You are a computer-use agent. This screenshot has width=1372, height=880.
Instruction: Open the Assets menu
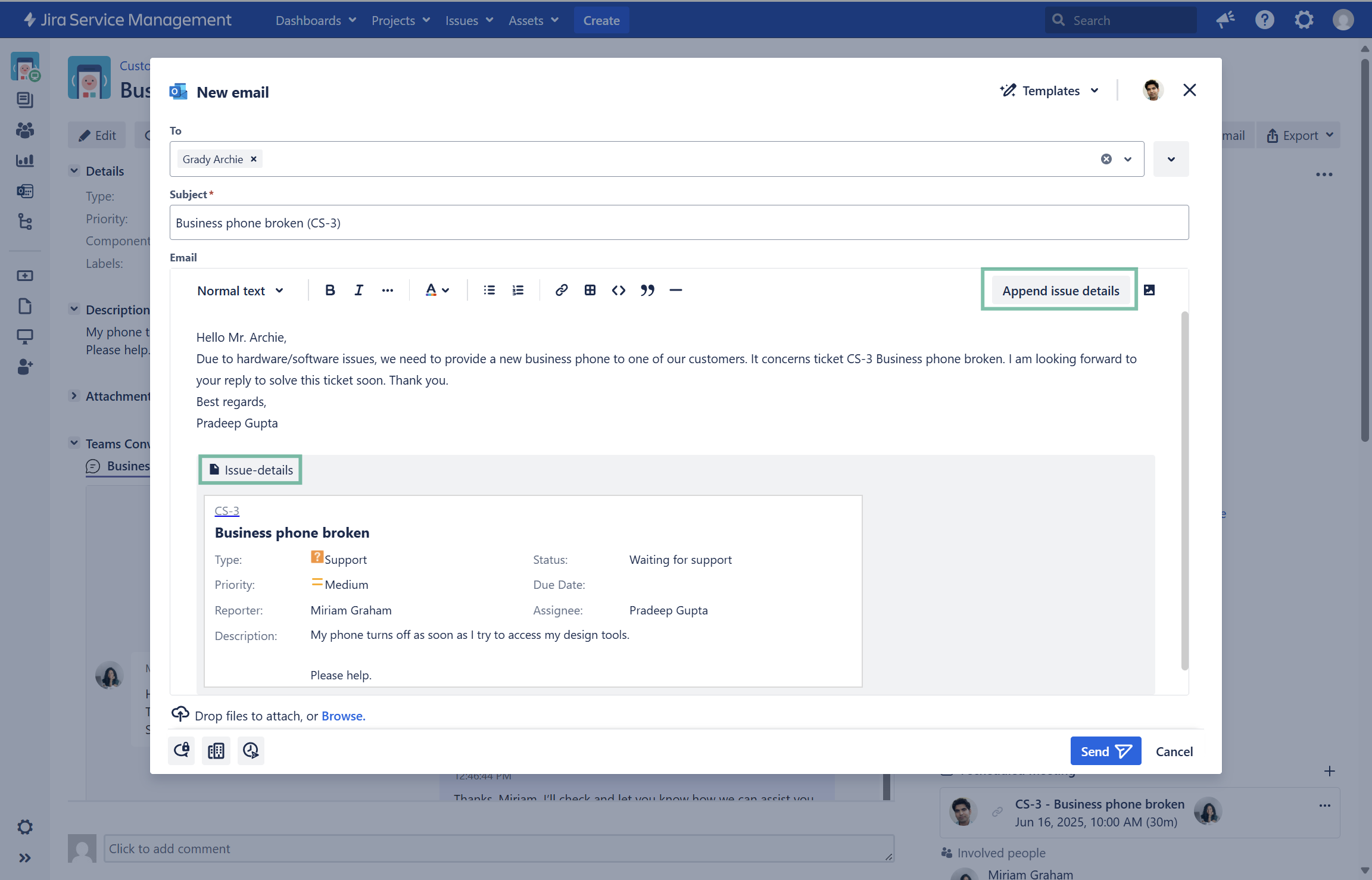tap(533, 20)
